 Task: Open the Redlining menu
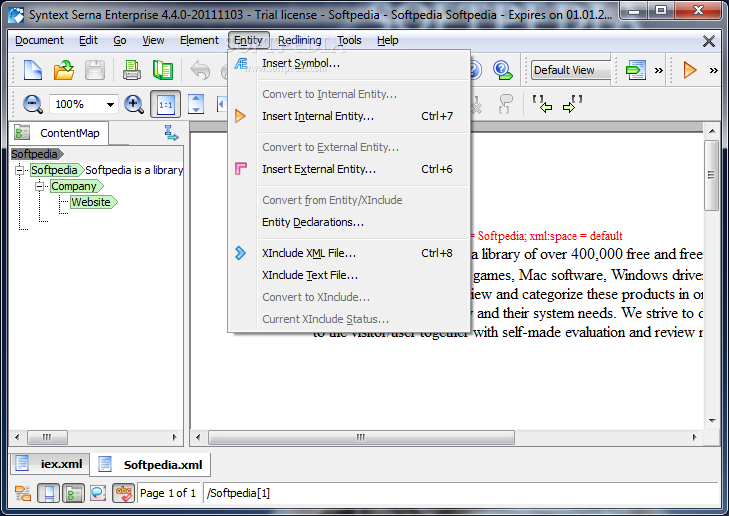pyautogui.click(x=300, y=40)
